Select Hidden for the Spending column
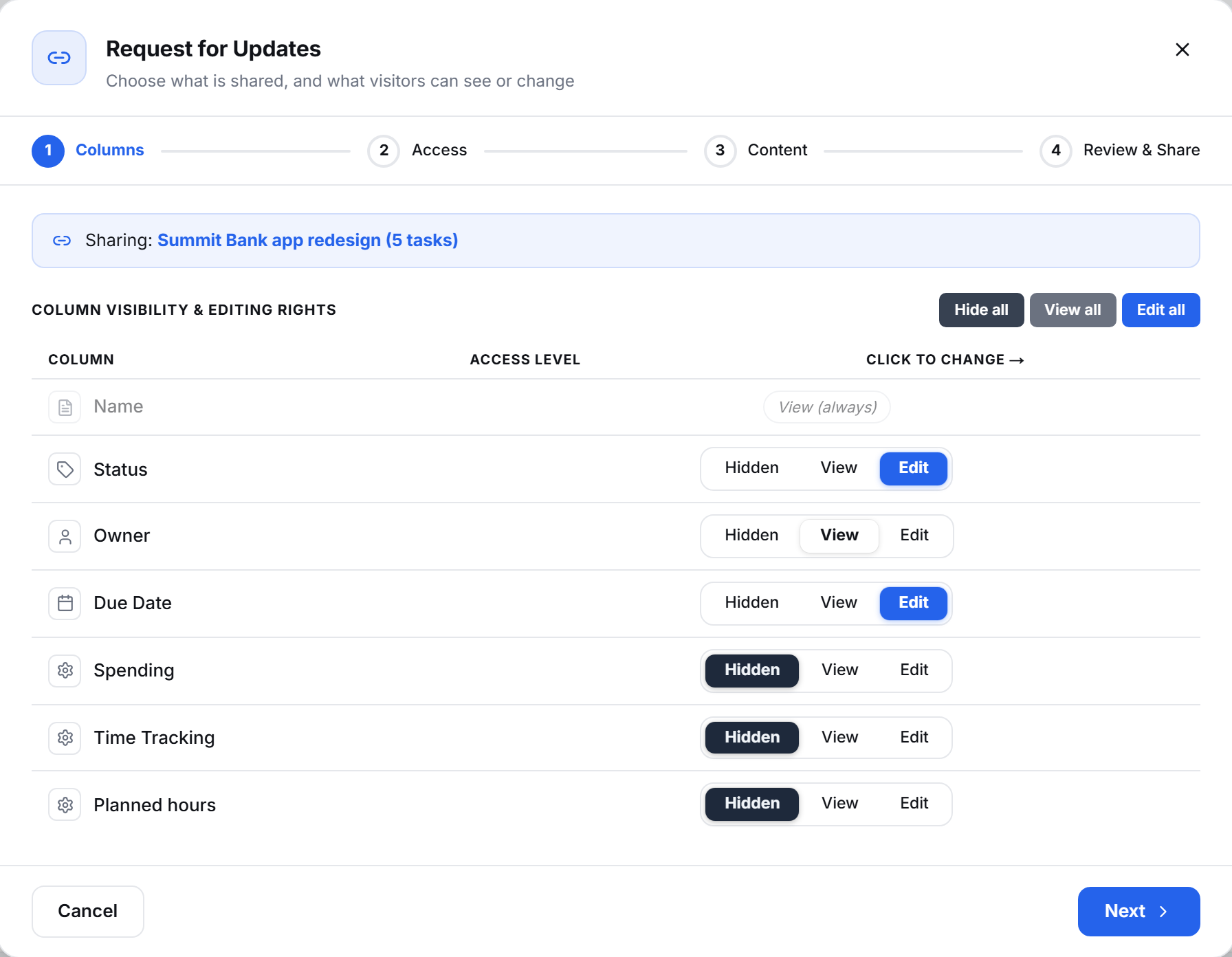 752,670
